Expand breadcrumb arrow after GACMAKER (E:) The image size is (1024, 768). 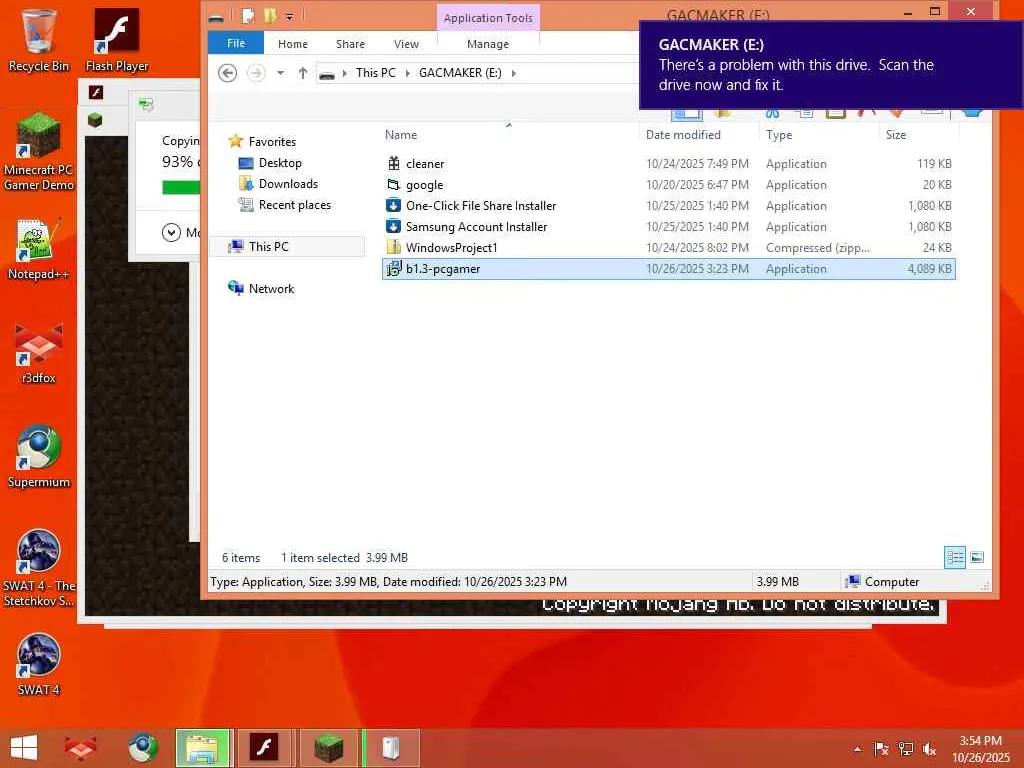point(513,72)
